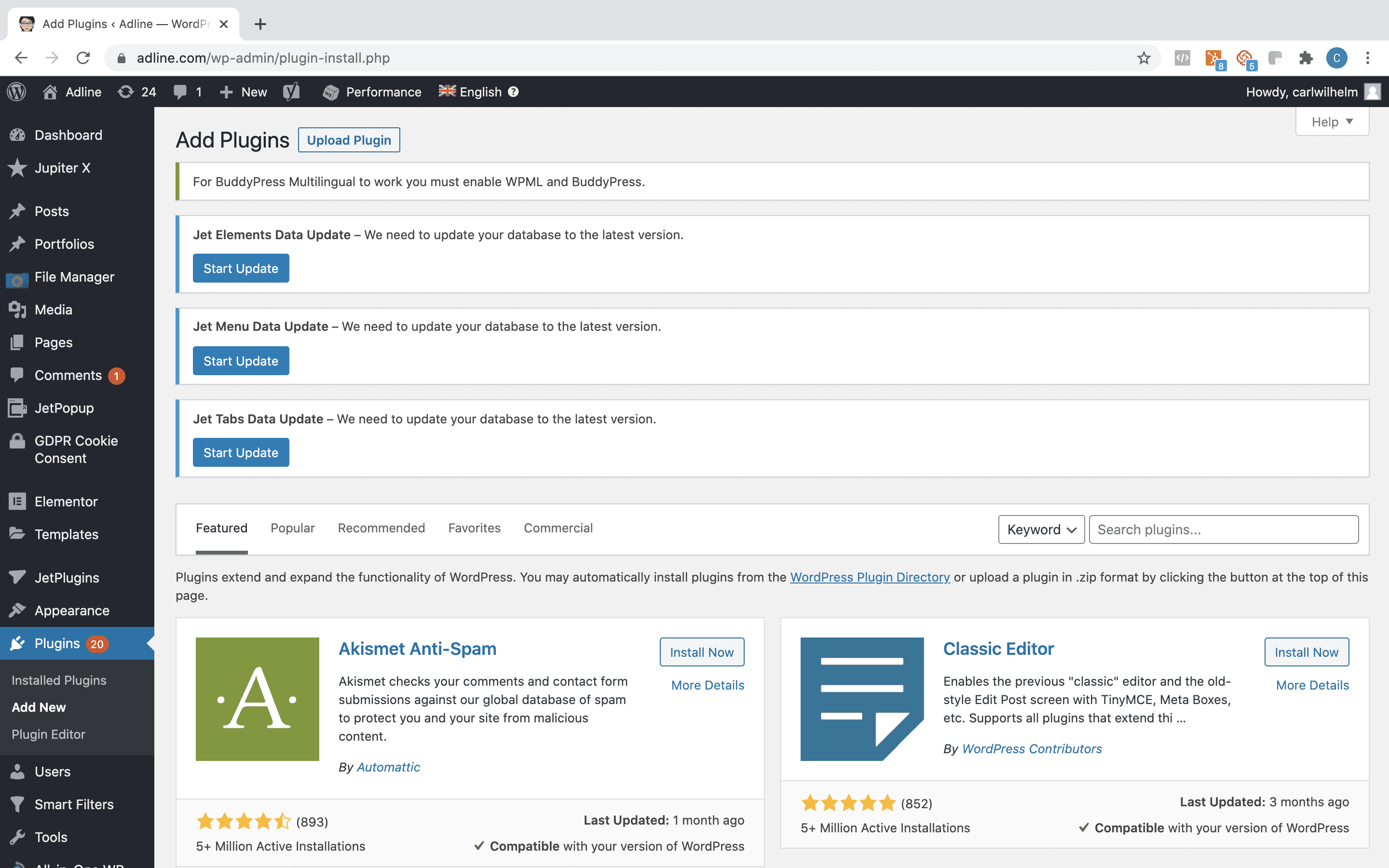Install Now for Classic Editor
Image resolution: width=1389 pixels, height=868 pixels.
[1307, 652]
